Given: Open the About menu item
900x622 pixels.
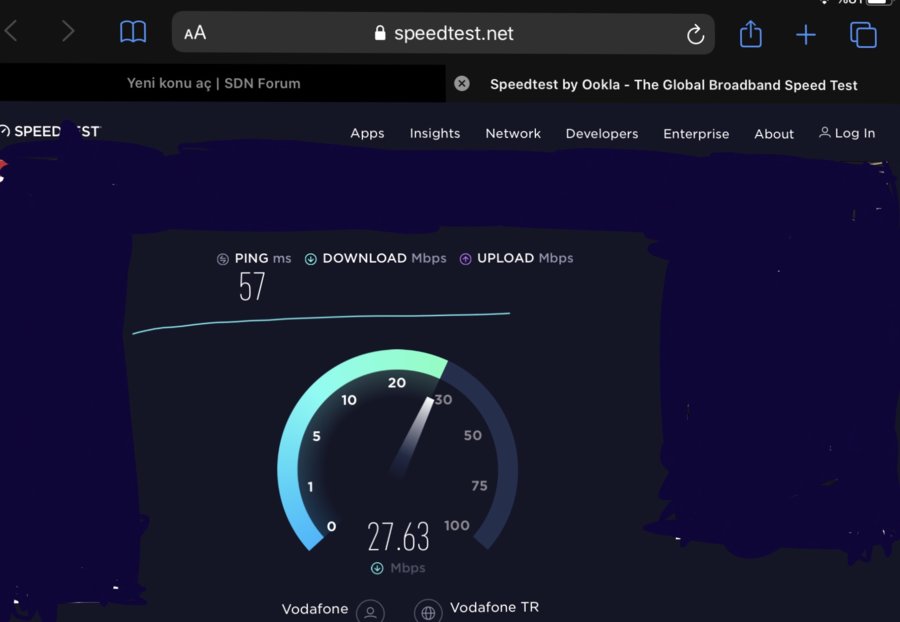Looking at the screenshot, I should pos(774,134).
